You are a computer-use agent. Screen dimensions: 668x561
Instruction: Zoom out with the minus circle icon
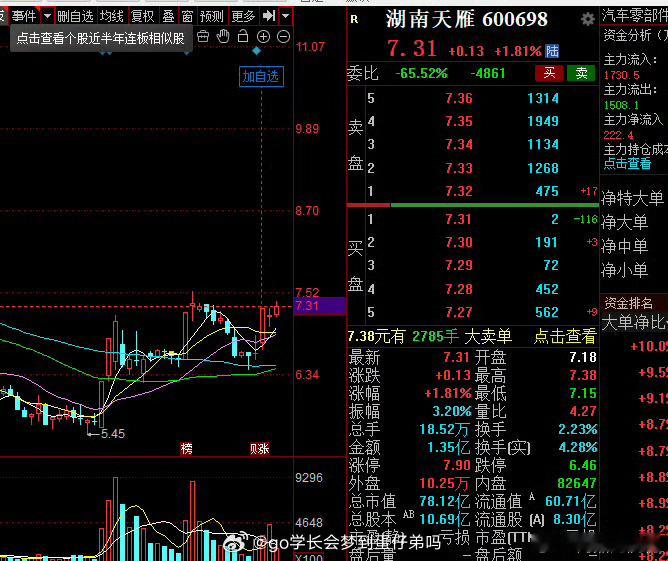pyautogui.click(x=283, y=37)
